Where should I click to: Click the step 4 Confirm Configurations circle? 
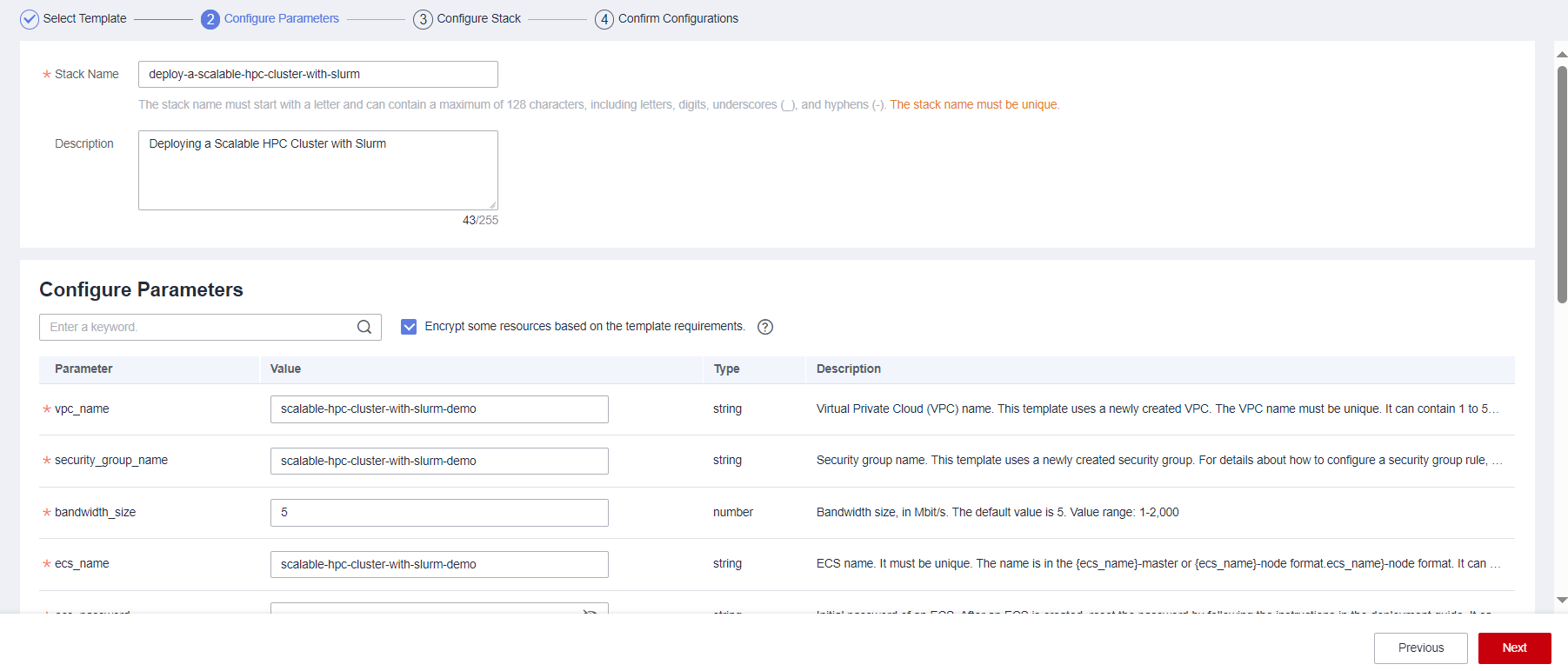click(604, 19)
